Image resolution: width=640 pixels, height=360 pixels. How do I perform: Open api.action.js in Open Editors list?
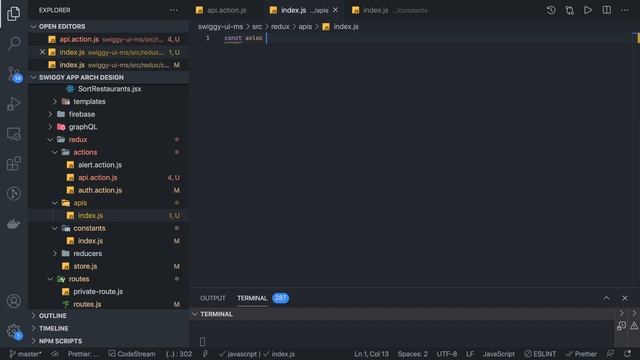(x=108, y=39)
